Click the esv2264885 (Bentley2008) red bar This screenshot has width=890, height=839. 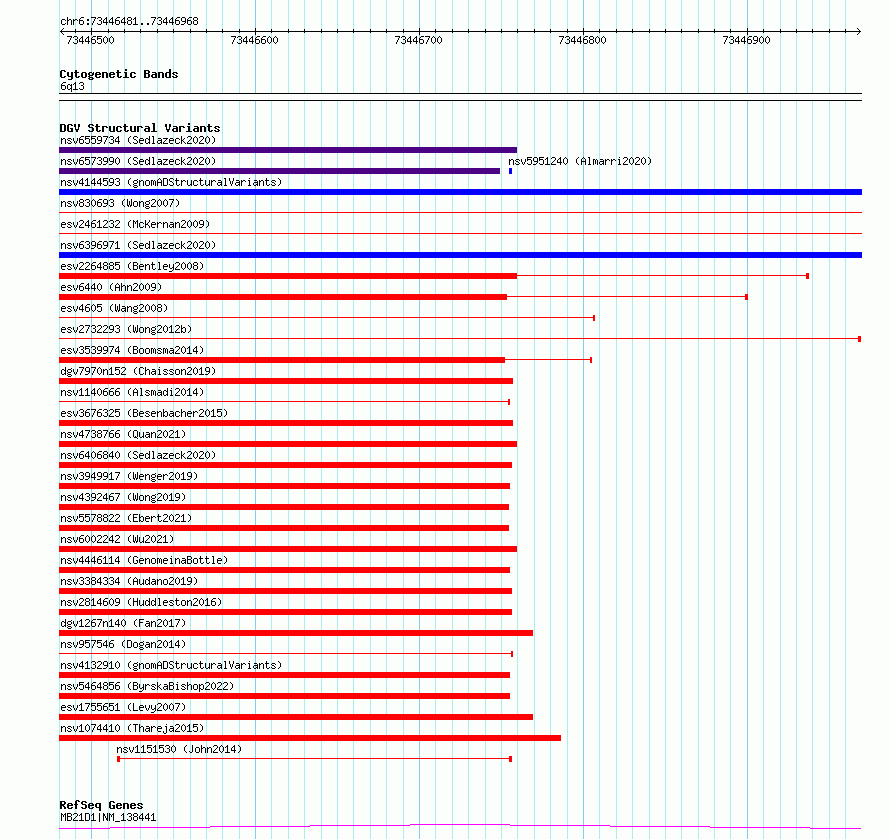(x=288, y=276)
